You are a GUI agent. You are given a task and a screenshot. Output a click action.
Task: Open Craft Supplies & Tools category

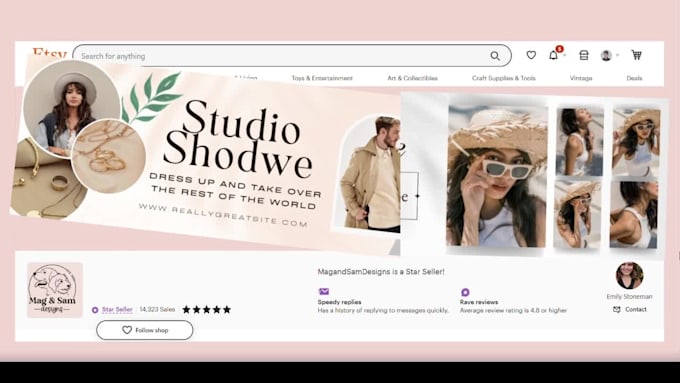tap(503, 78)
